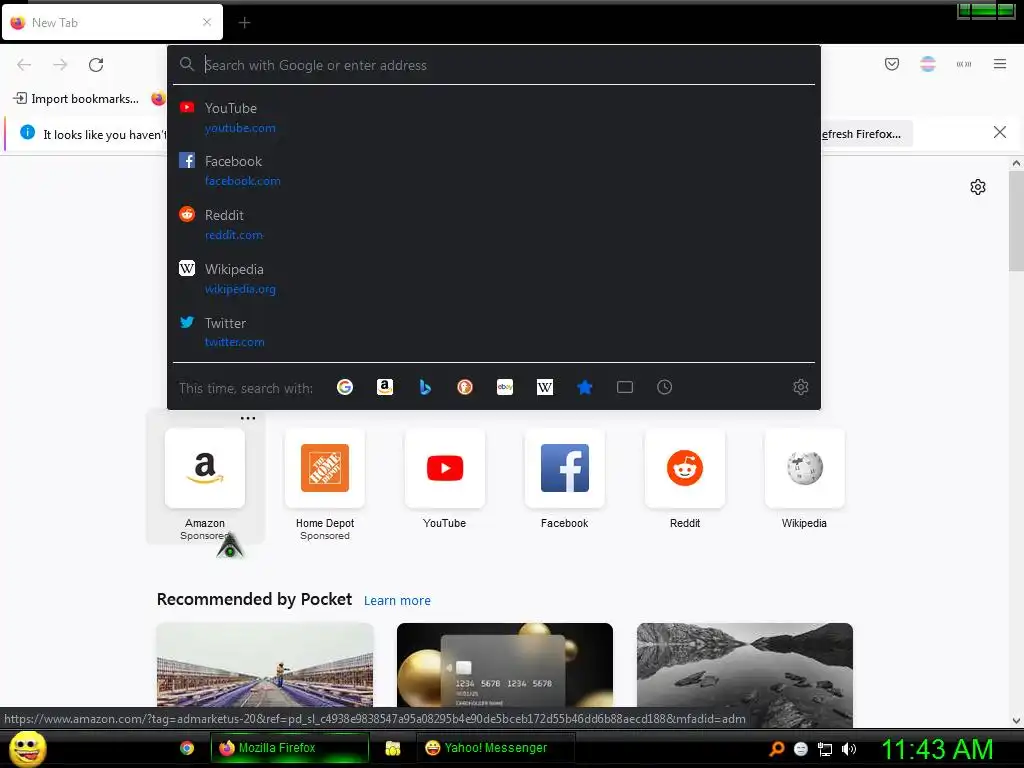
Task: Go forward one page
Action: [60, 65]
